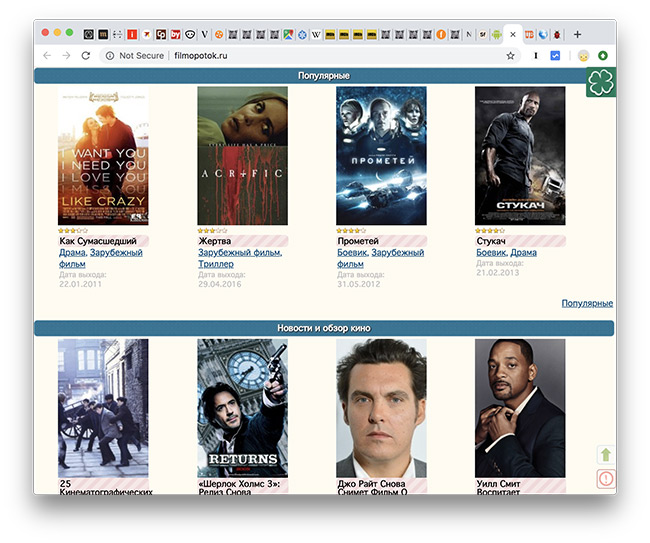650x543 pixels.
Task: Close the active tab
Action: (x=513, y=34)
